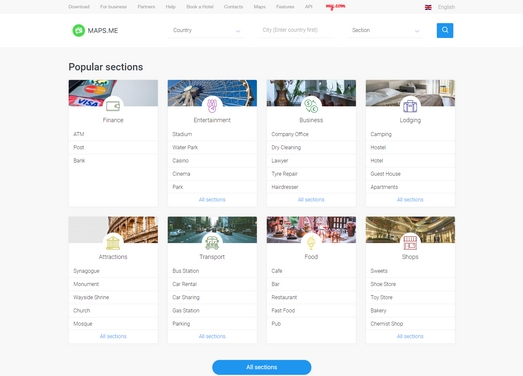Open the Car Sharing link
This screenshot has width=523, height=376.
pyautogui.click(x=186, y=297)
